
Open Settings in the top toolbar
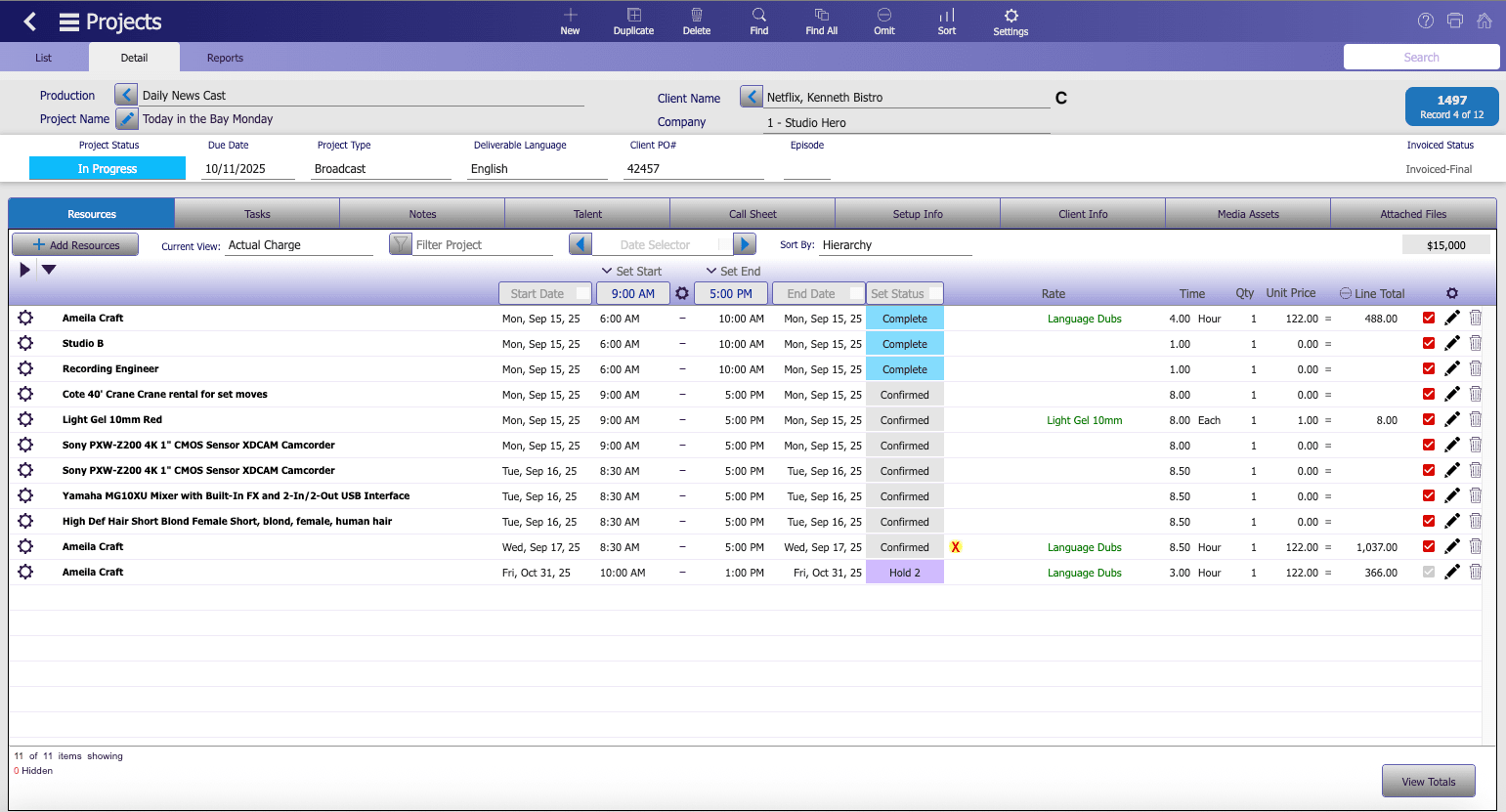[x=1011, y=21]
